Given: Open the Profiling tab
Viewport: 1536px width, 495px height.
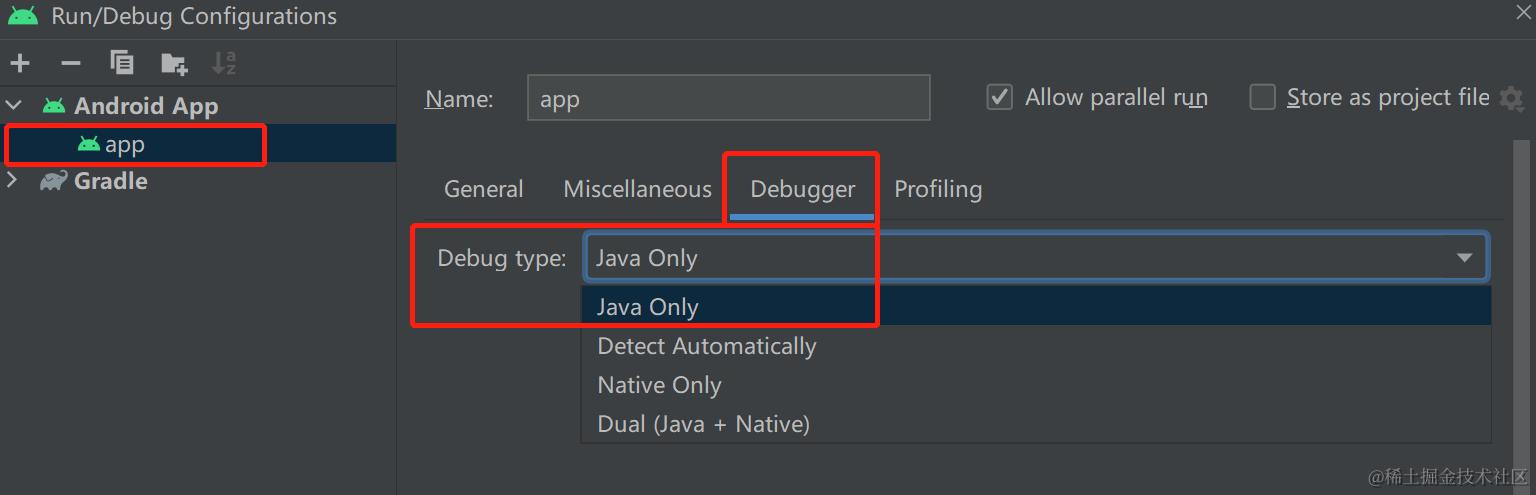Looking at the screenshot, I should 938,189.
